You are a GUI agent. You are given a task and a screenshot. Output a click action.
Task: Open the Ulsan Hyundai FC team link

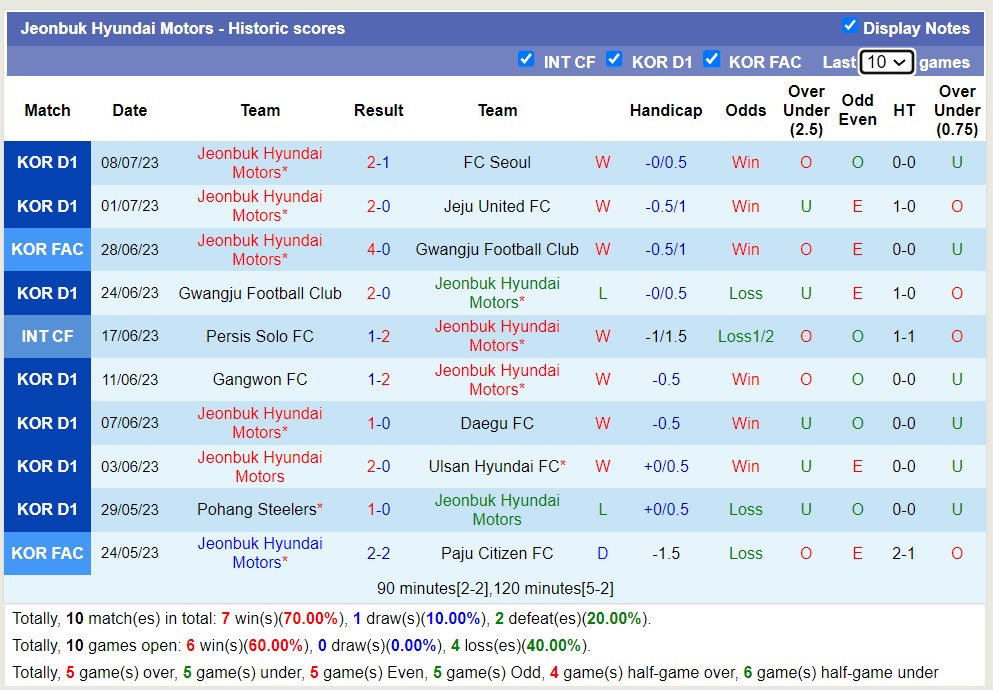[x=495, y=466]
